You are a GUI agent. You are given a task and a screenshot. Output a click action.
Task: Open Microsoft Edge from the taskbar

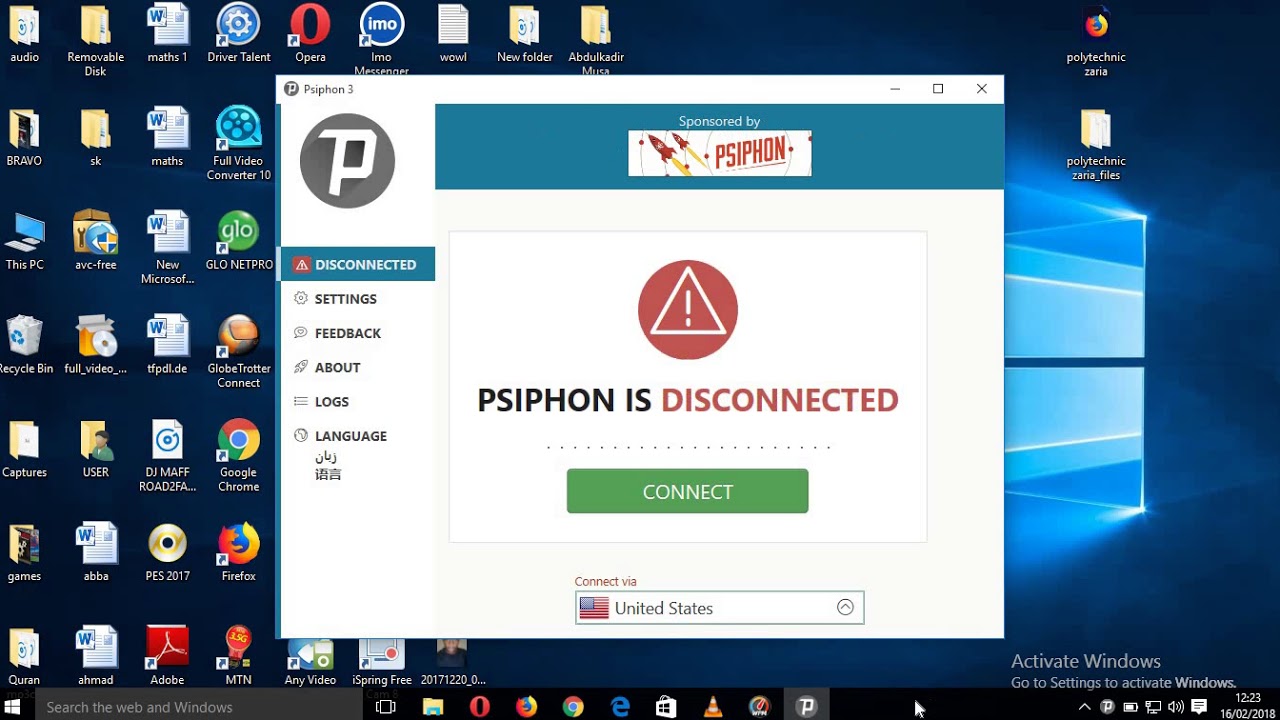(x=620, y=707)
